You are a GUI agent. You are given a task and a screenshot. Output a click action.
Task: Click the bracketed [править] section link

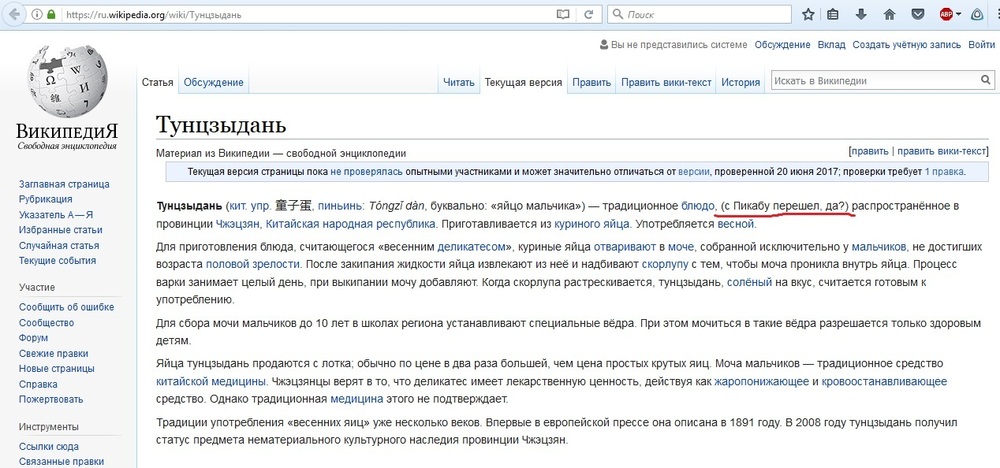(869, 152)
